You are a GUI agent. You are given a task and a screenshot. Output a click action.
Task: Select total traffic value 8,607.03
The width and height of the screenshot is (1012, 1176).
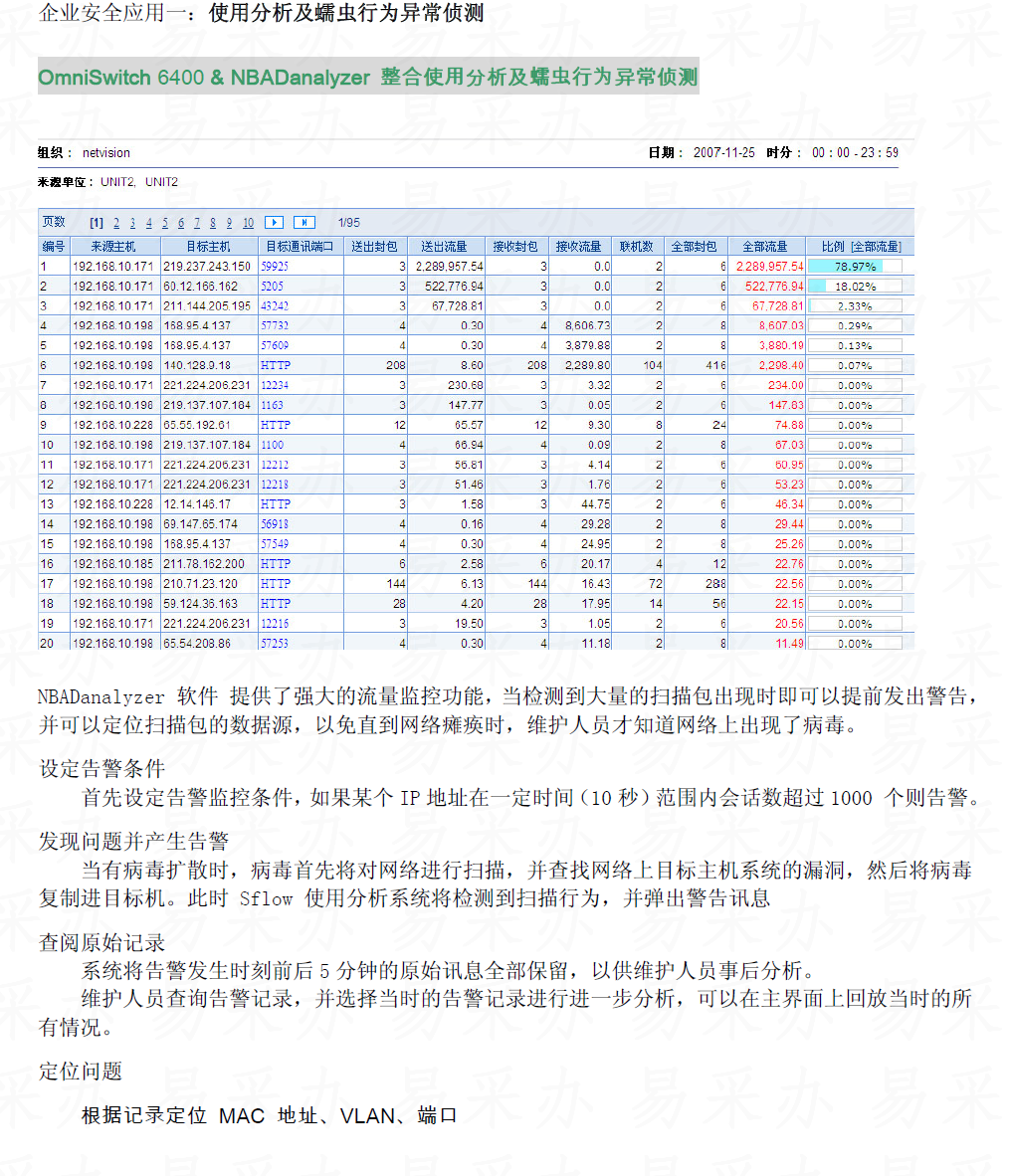coord(781,325)
